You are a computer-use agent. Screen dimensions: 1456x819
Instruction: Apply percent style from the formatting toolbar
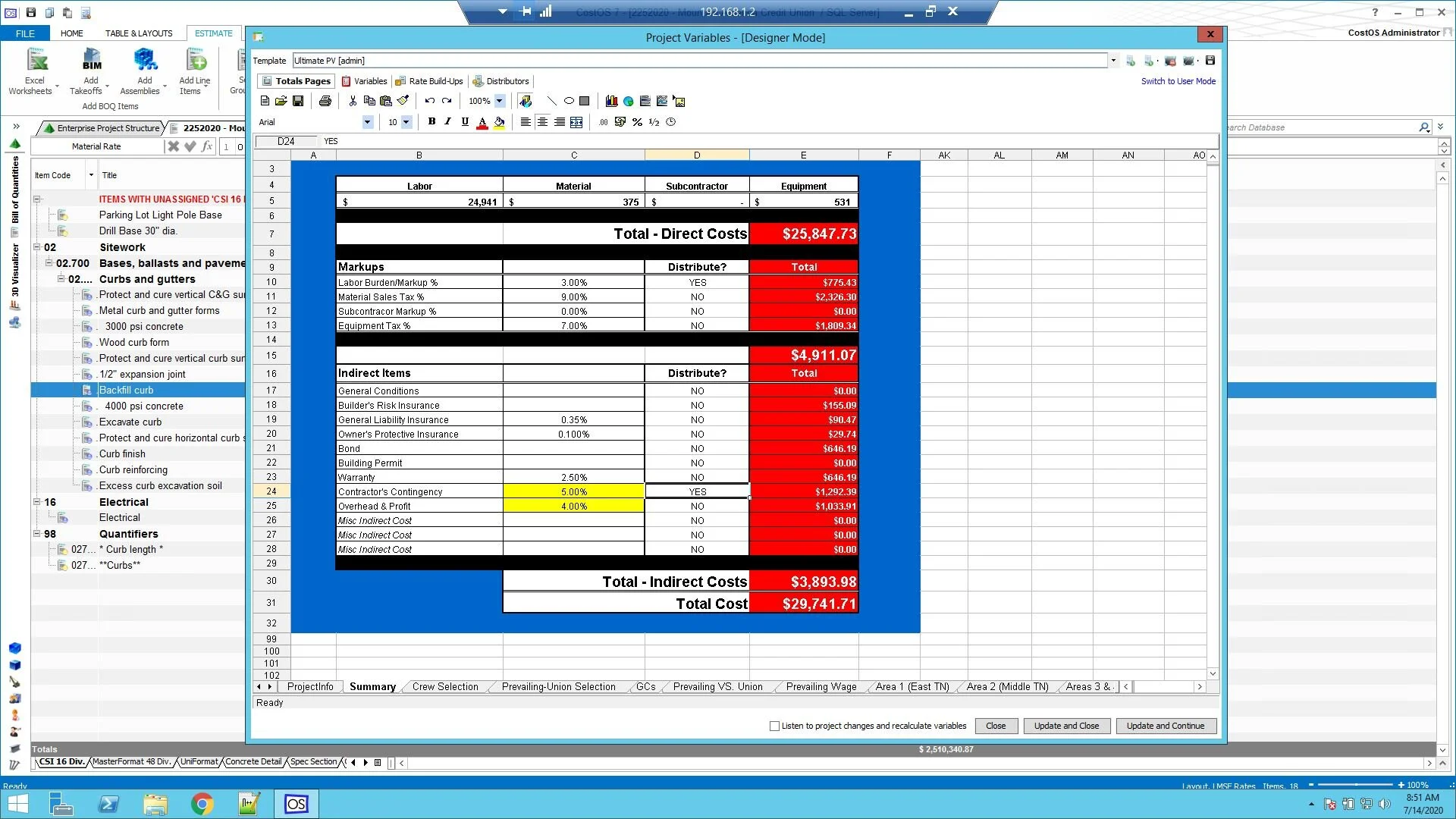click(637, 122)
